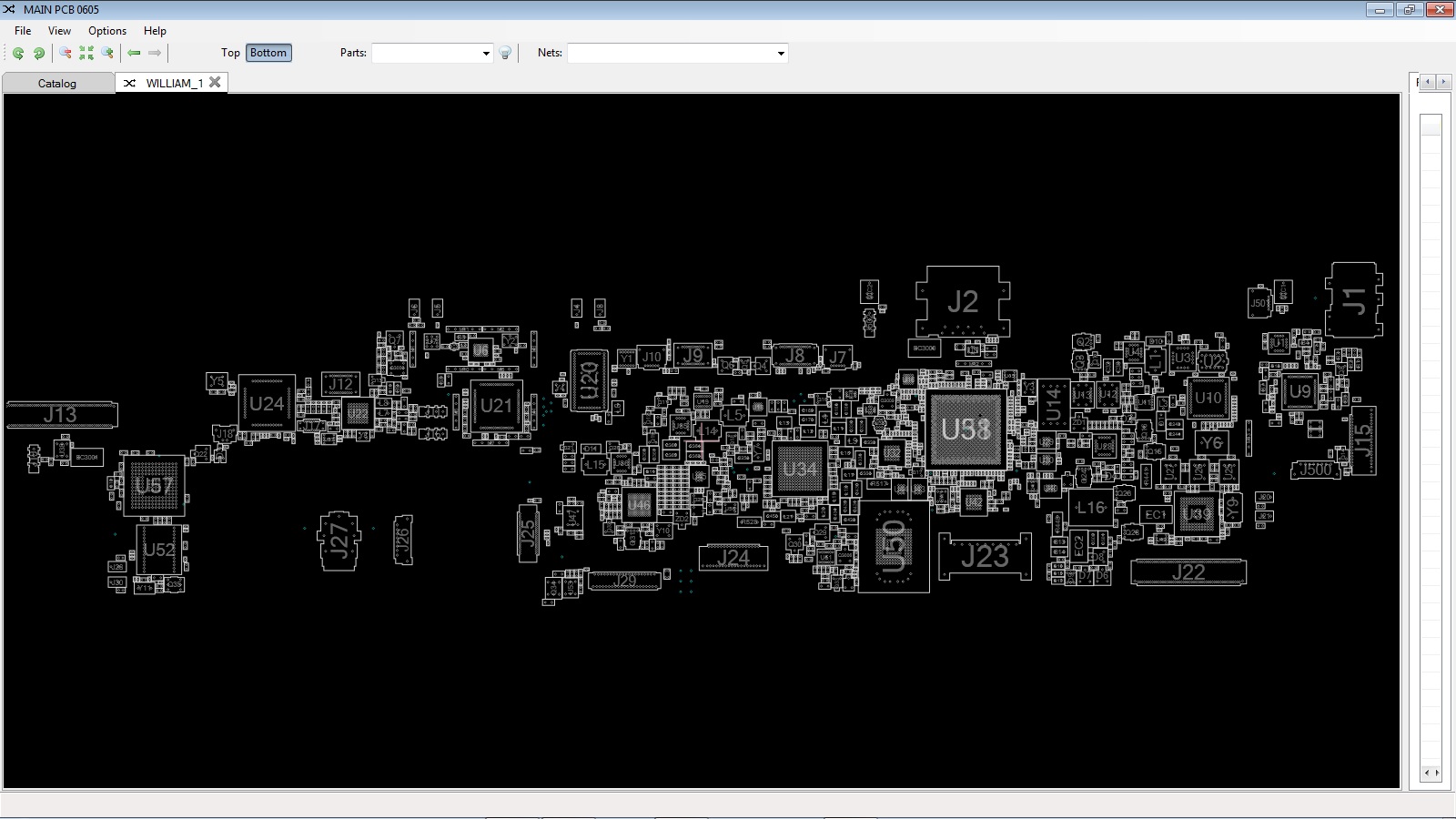Screen dimensions: 1456x819
Task: Switch board view to Top side
Action: pos(230,53)
